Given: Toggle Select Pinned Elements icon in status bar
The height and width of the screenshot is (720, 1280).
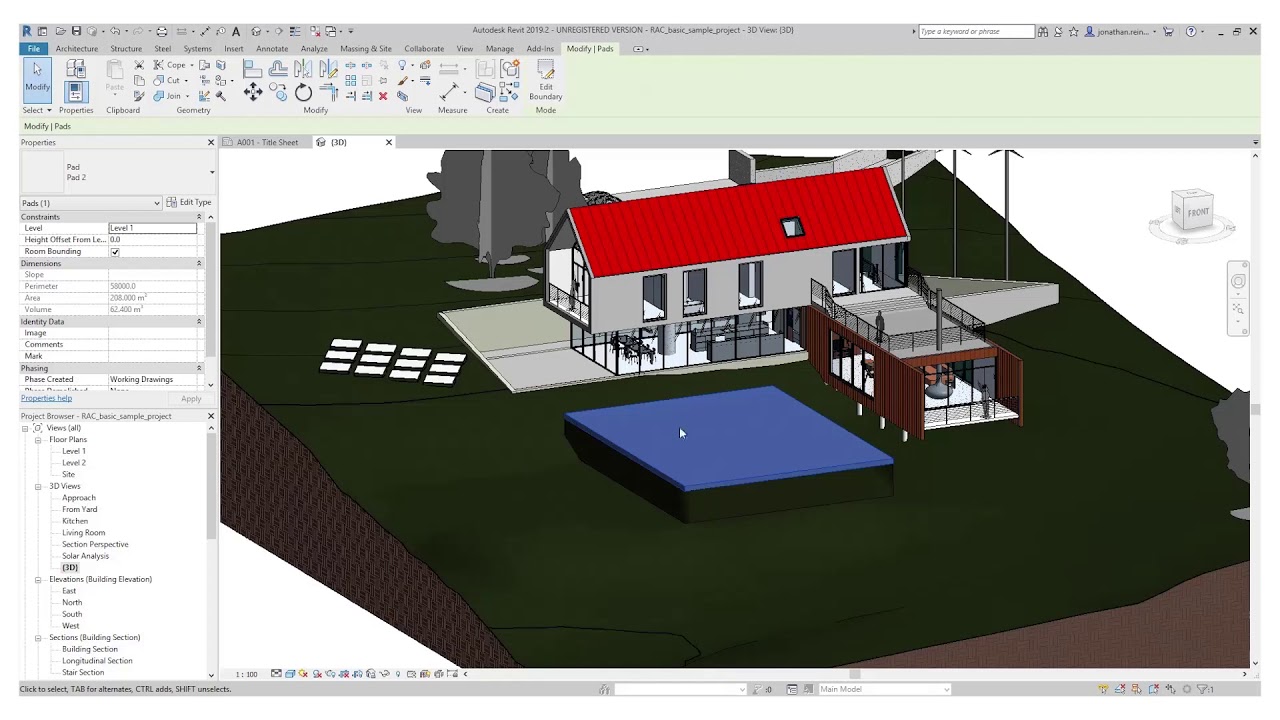Looking at the screenshot, I should click(1137, 689).
